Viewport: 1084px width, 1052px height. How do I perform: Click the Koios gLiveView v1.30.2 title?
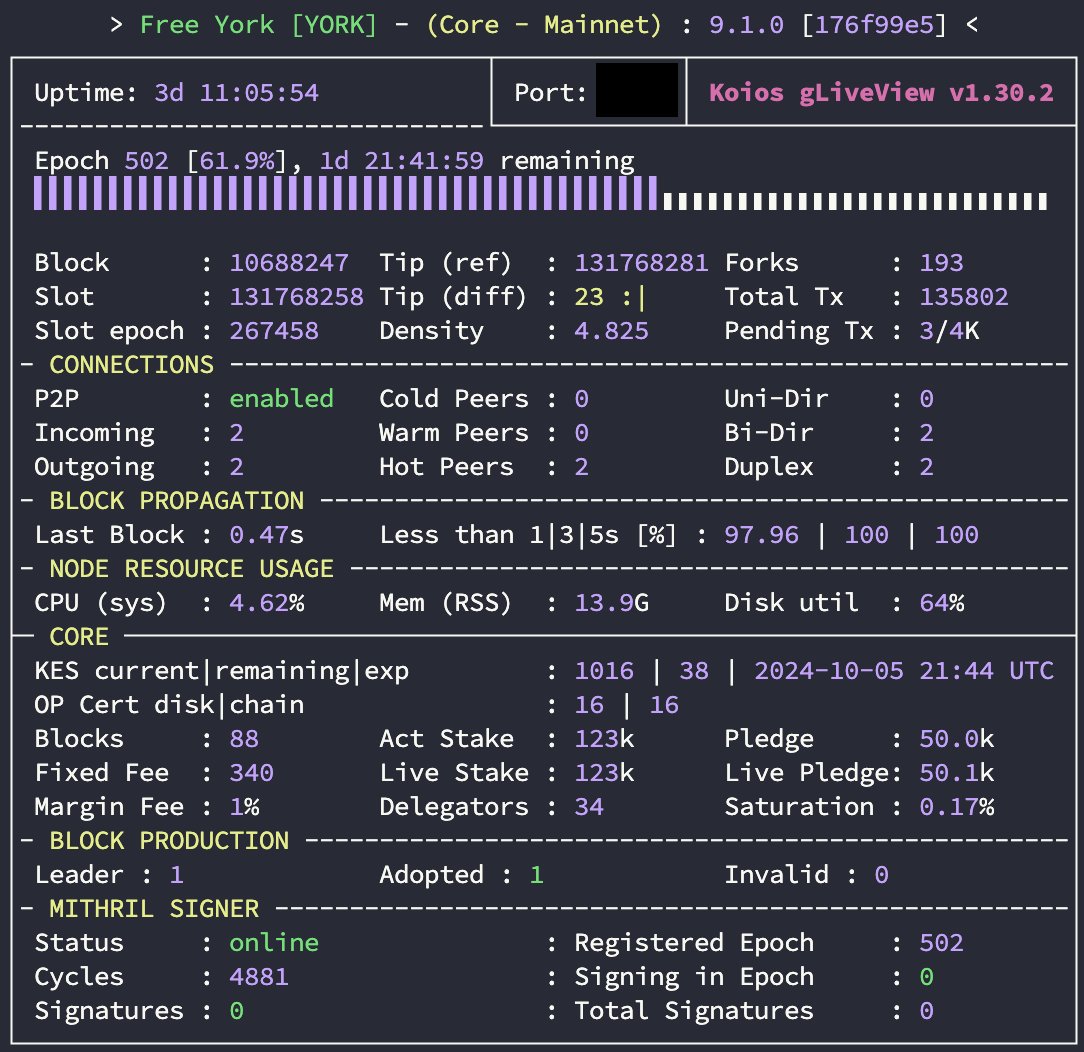click(x=881, y=93)
